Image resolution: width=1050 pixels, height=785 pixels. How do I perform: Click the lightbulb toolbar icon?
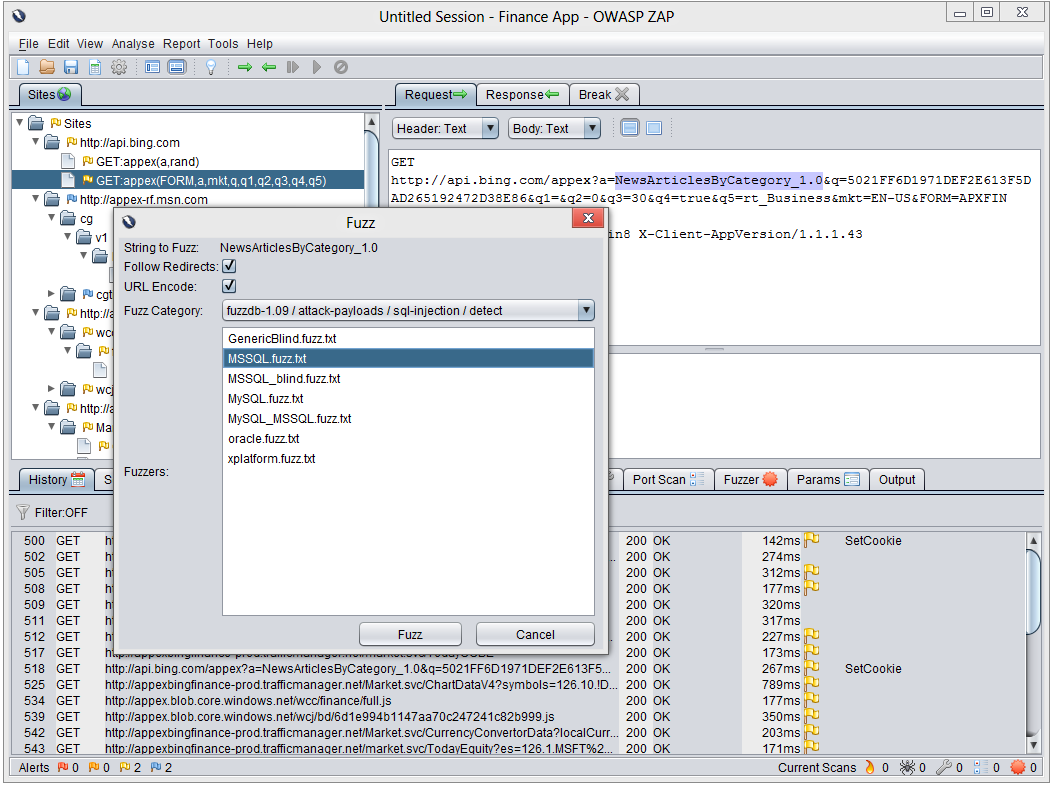pyautogui.click(x=211, y=67)
